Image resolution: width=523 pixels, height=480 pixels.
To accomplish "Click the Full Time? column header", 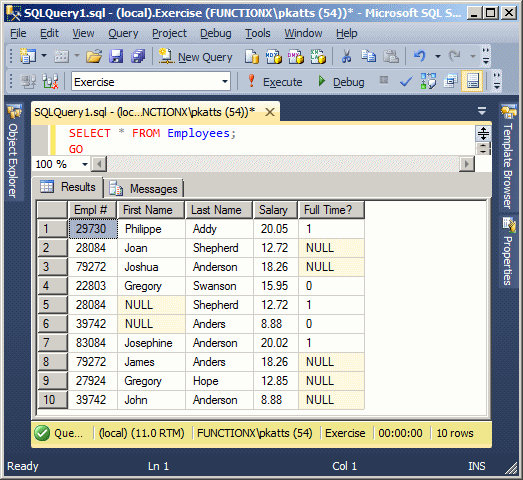I will 332,210.
